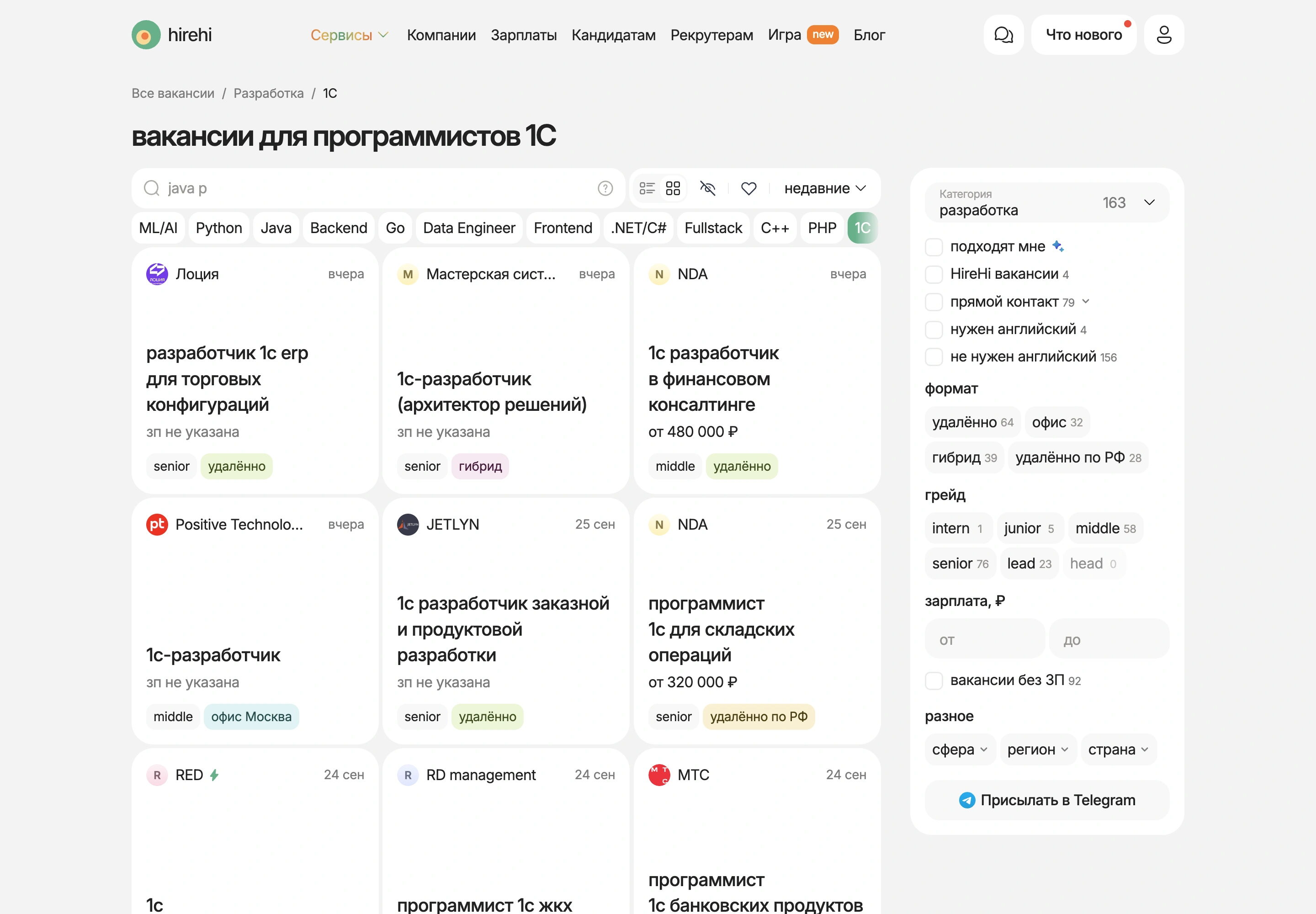This screenshot has height=914, width=1316.
Task: Check вакансии без ЗП option
Action: coord(934,681)
